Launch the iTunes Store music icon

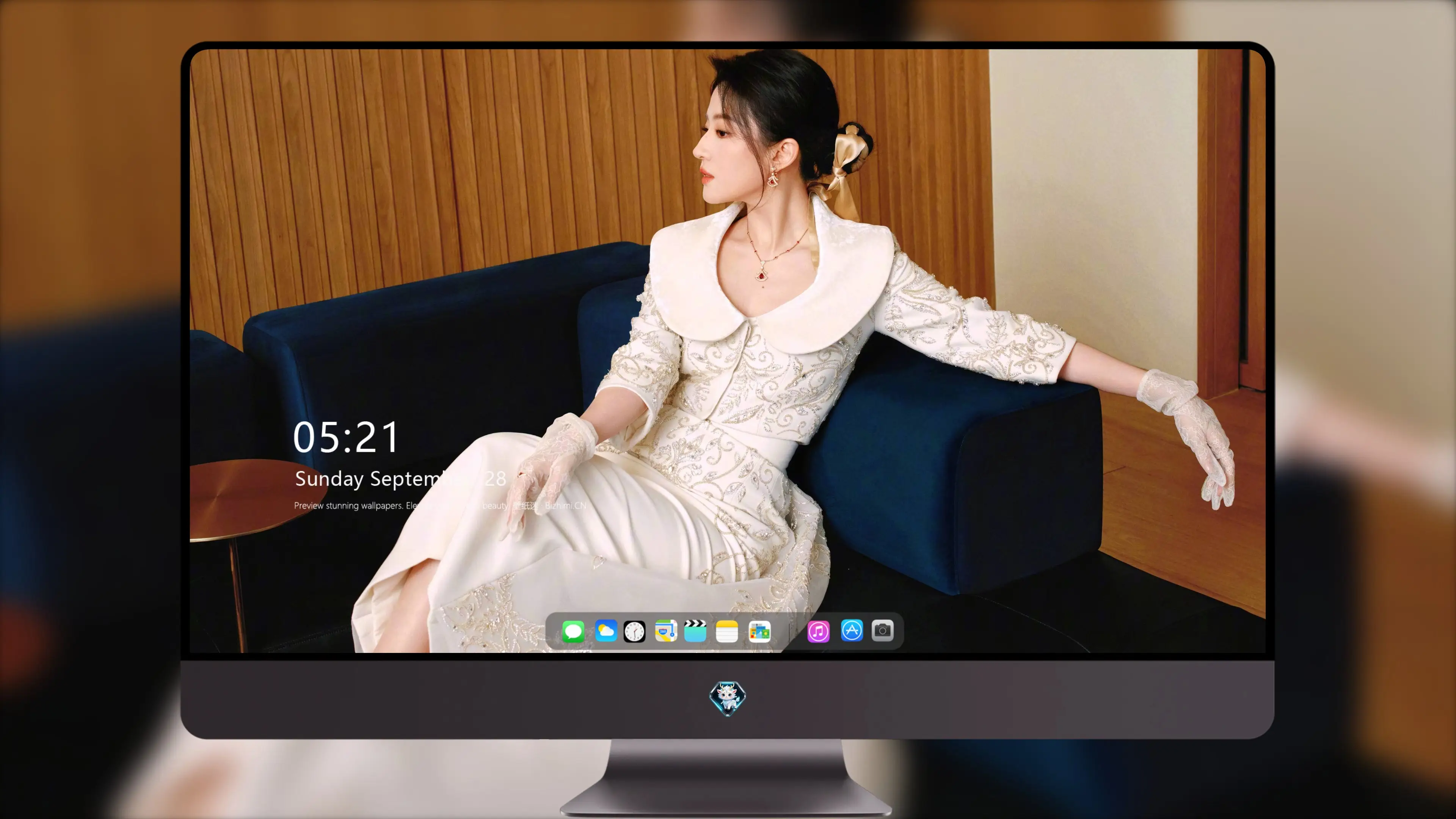point(819,631)
